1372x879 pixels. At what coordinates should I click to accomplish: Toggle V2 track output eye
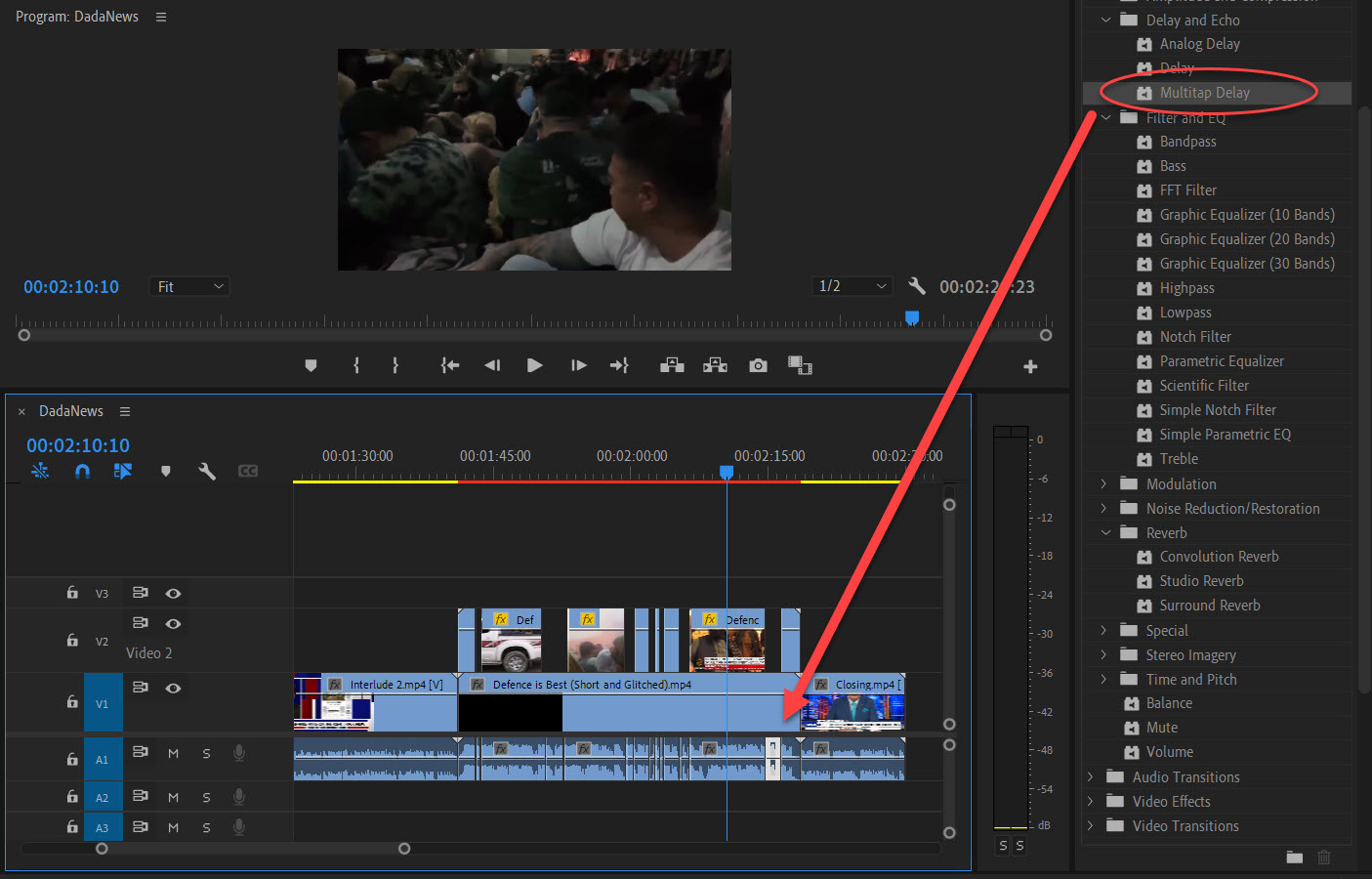click(173, 623)
